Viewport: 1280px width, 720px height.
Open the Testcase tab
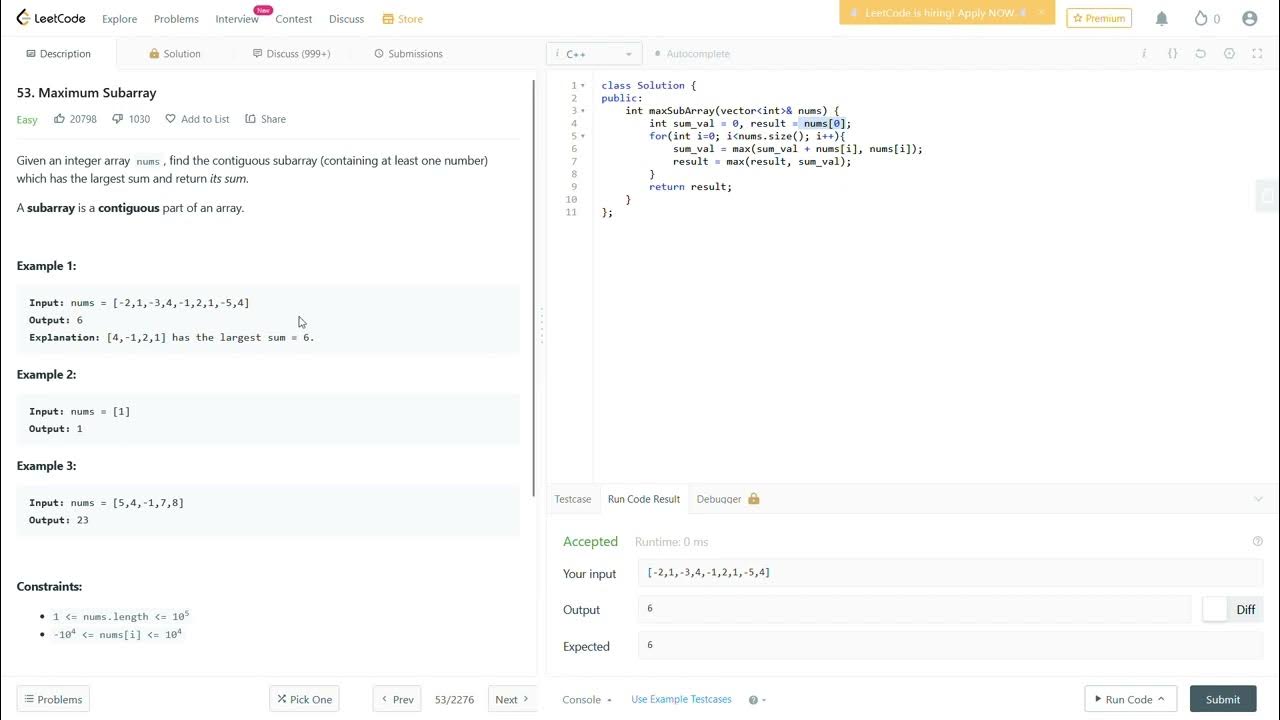coord(573,499)
